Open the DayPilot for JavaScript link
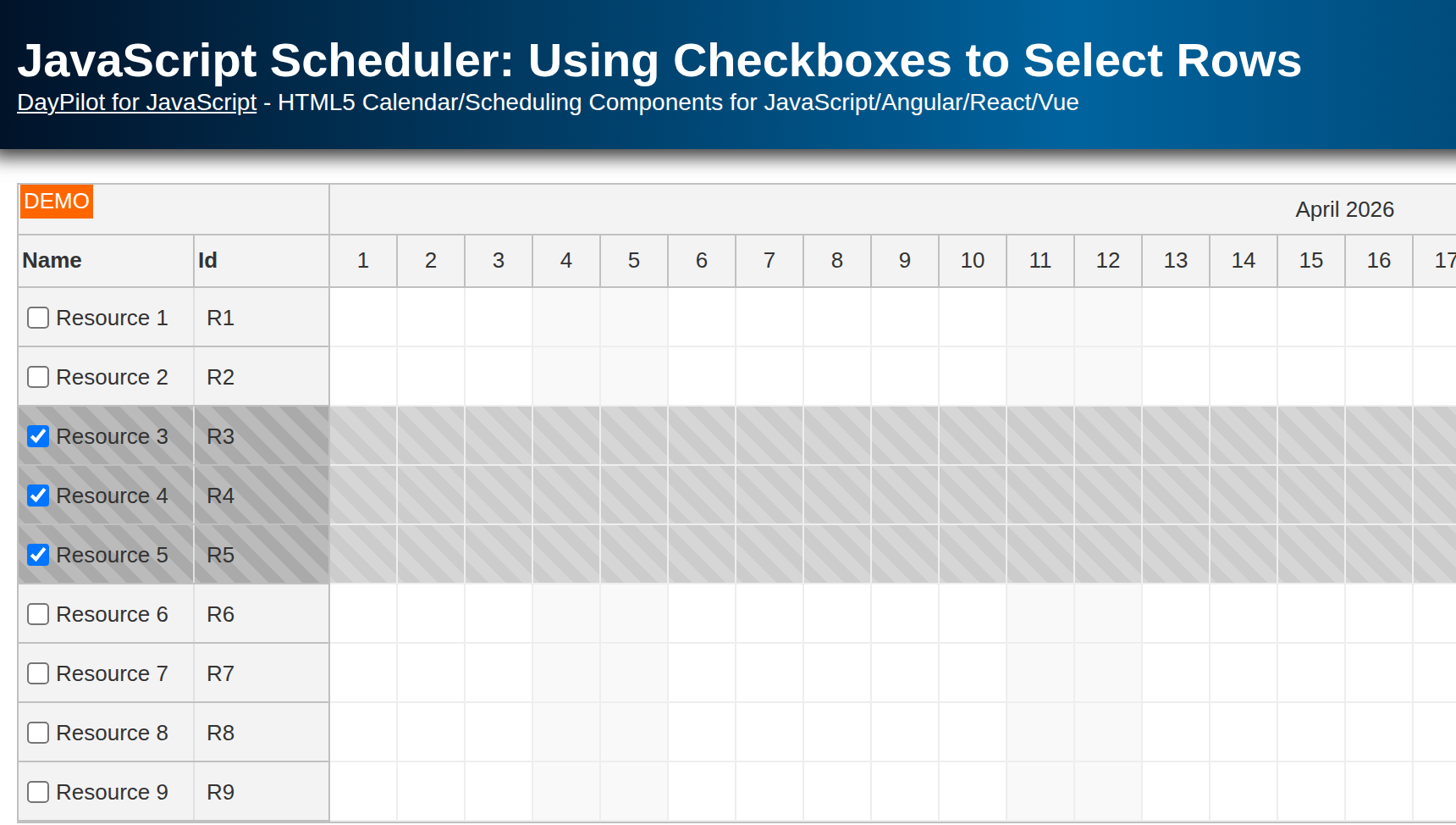 (x=136, y=102)
